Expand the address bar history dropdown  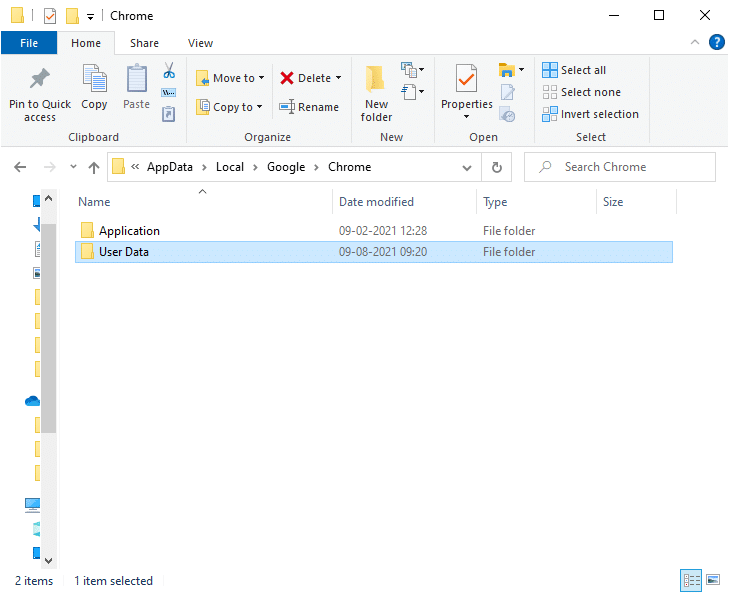pos(467,167)
